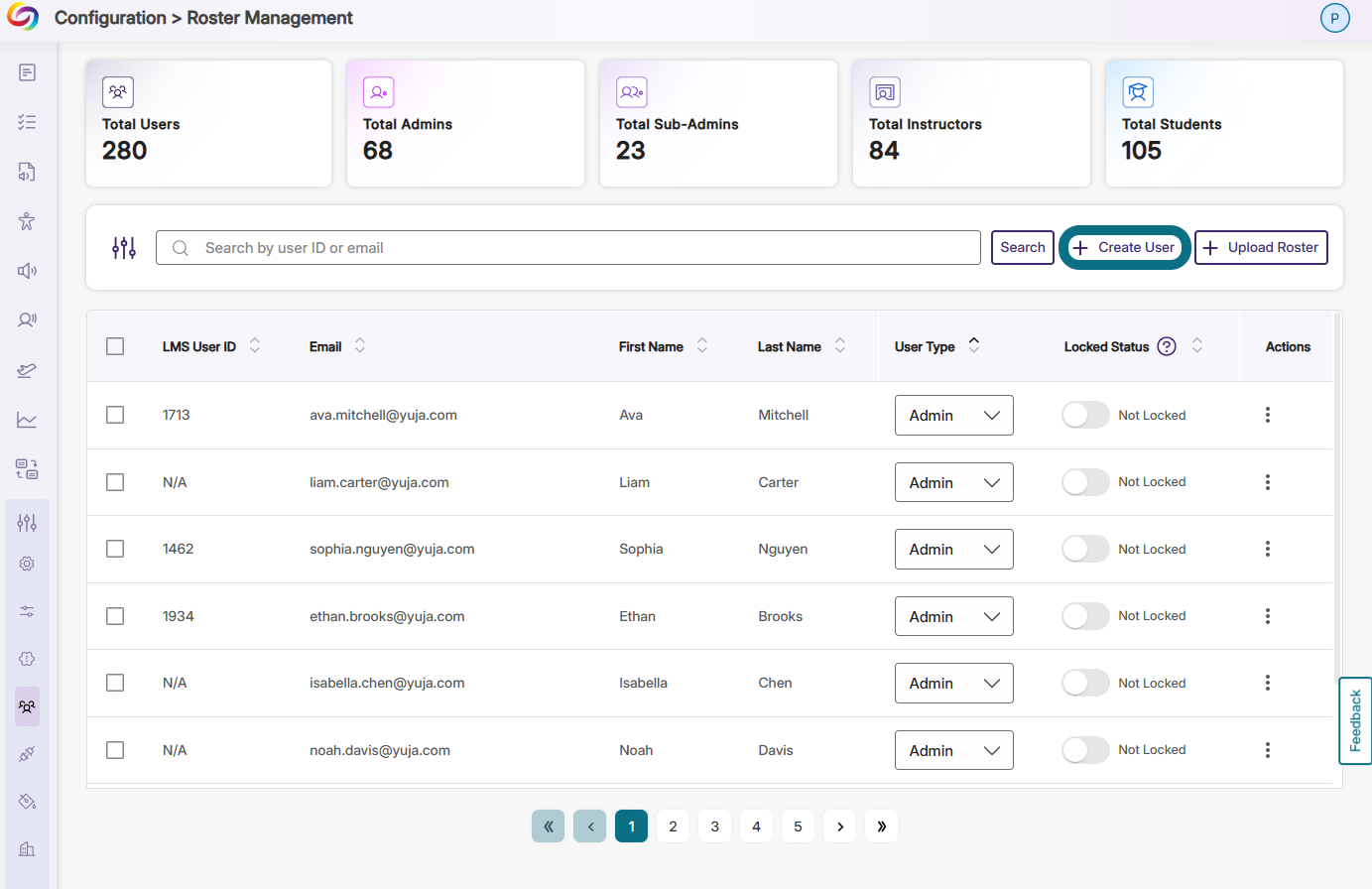Image resolution: width=1372 pixels, height=889 pixels.
Task: Open the institution building sidebar icon
Action: click(x=27, y=849)
